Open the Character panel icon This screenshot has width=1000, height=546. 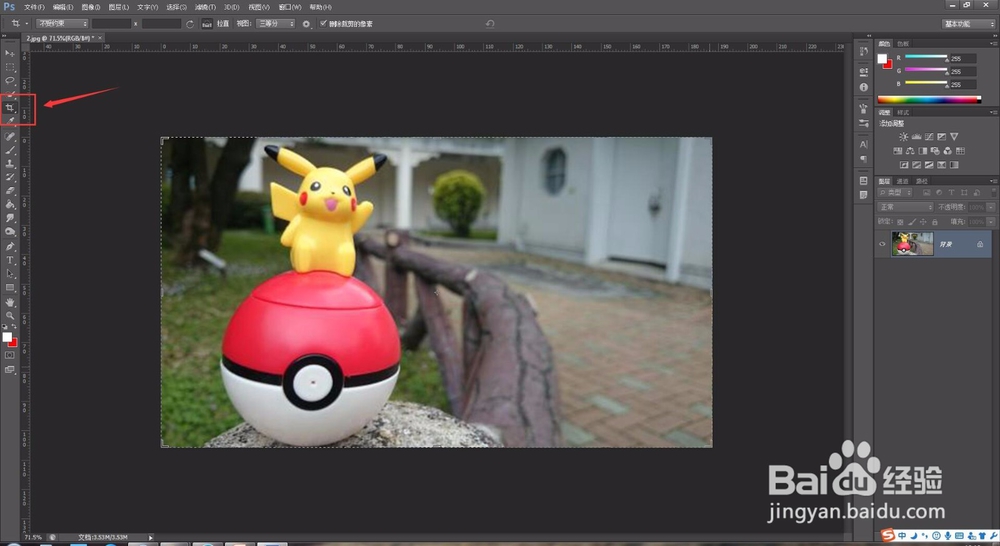[x=864, y=144]
